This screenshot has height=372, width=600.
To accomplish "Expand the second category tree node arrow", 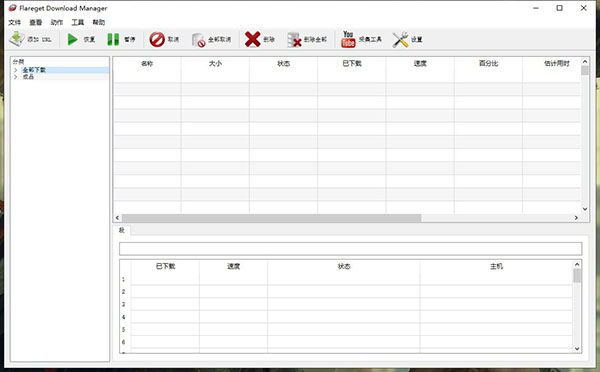I will 16,77.
